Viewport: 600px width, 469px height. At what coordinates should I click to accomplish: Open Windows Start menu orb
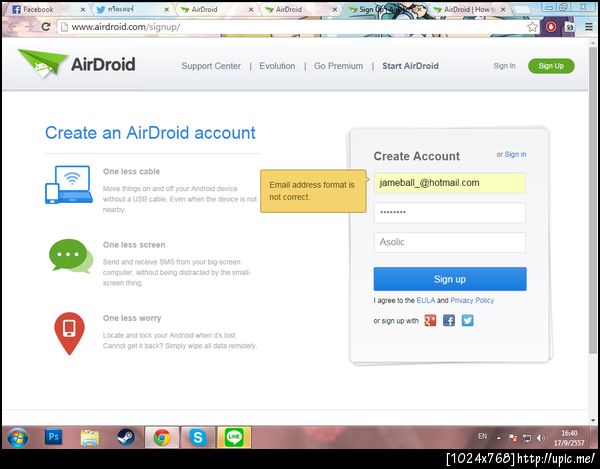[x=17, y=437]
